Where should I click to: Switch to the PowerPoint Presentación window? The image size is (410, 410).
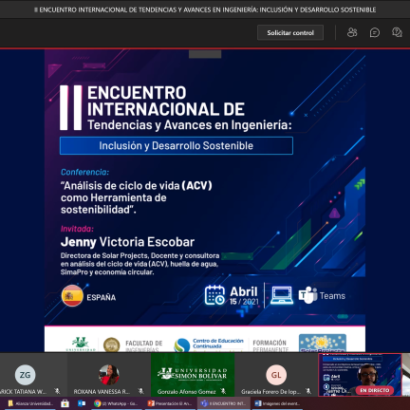(170, 403)
